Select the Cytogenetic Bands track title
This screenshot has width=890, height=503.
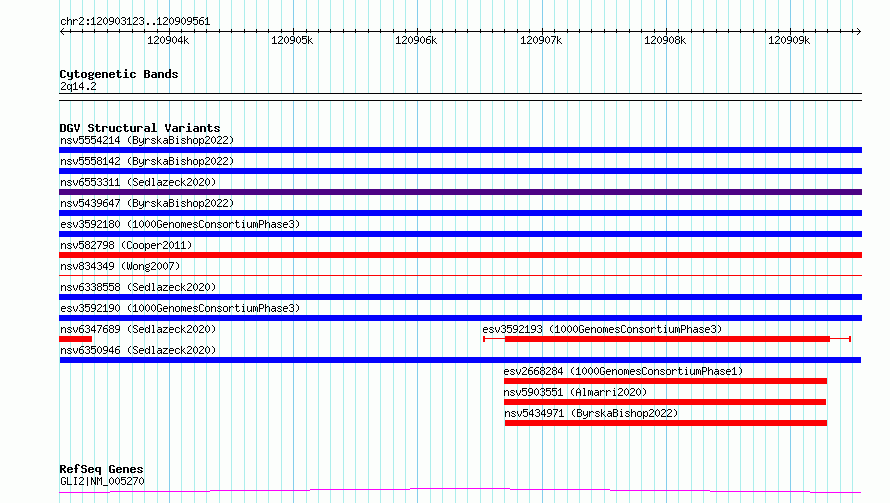pyautogui.click(x=119, y=74)
